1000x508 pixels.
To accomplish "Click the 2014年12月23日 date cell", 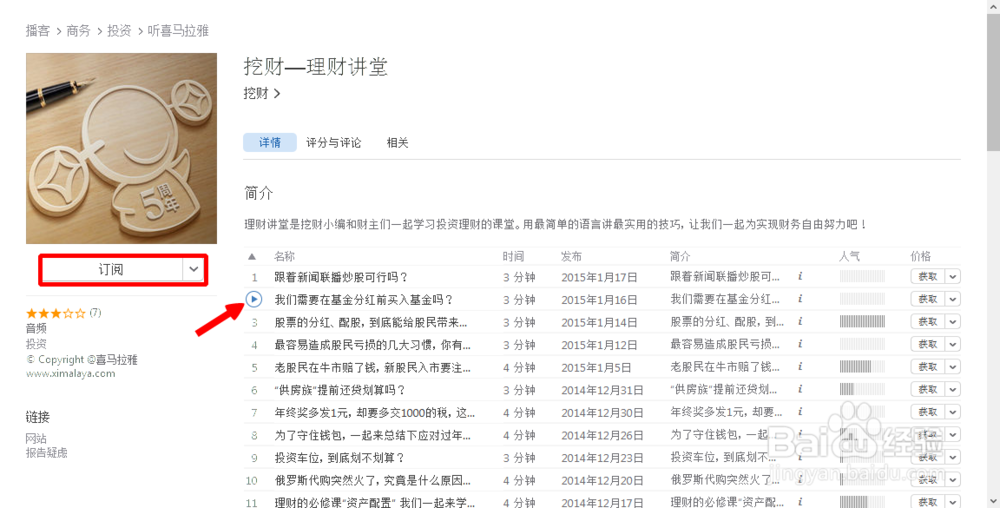I will (x=602, y=458).
